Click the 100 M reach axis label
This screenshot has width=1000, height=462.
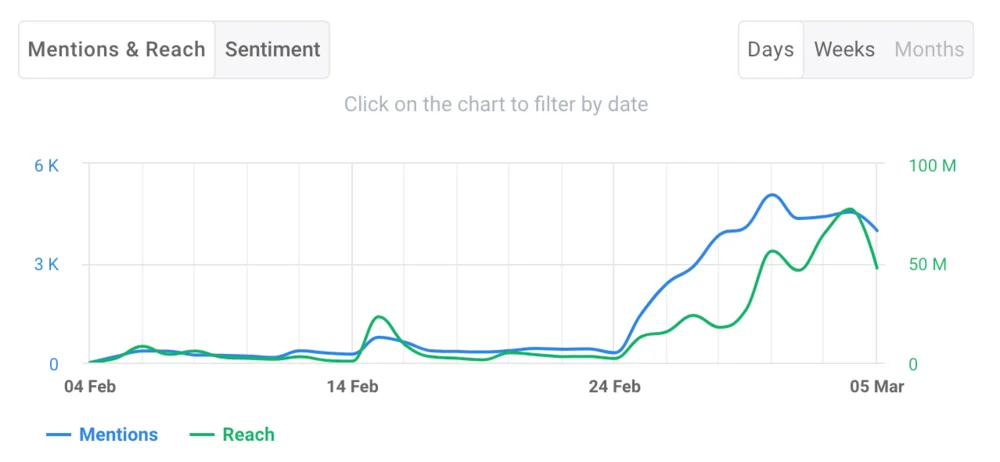[x=932, y=166]
